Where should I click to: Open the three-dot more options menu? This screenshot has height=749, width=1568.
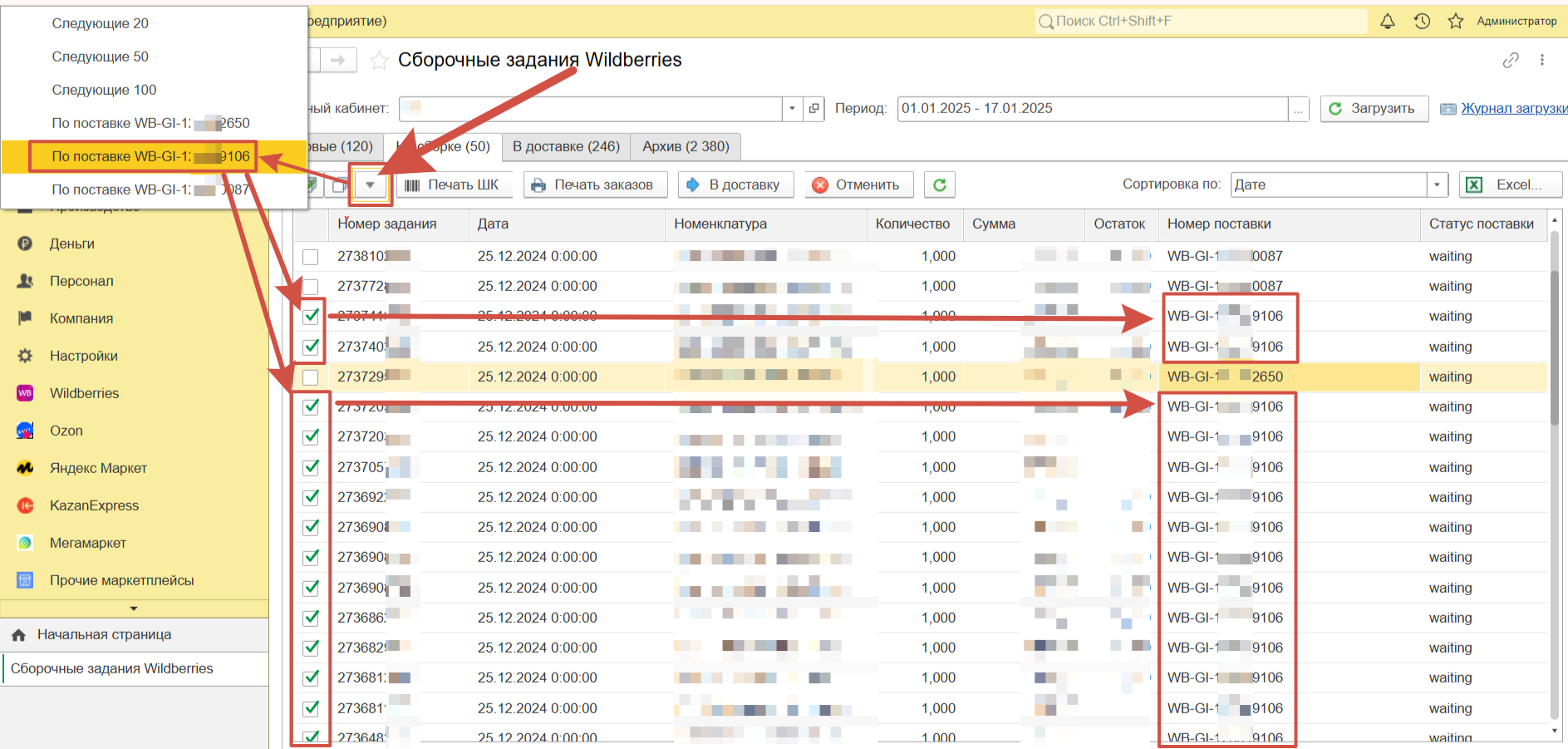point(1542,60)
